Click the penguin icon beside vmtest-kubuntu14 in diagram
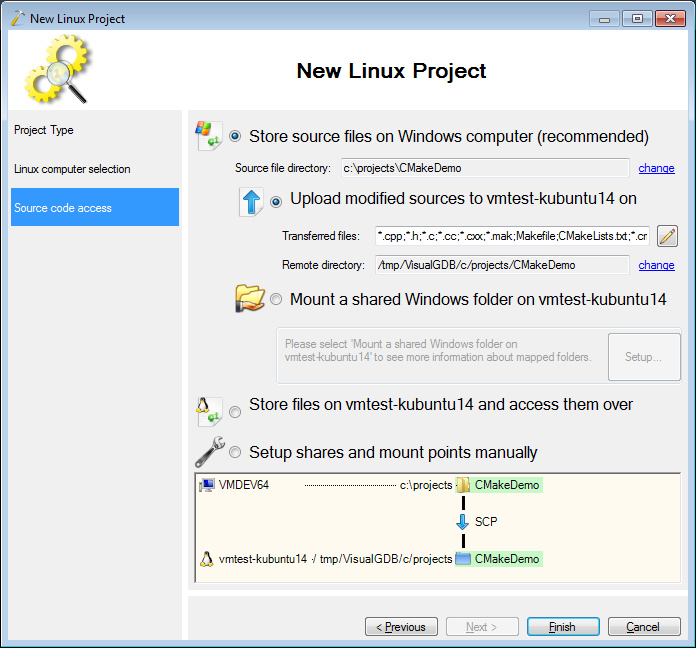Image resolution: width=696 pixels, height=648 pixels. pyautogui.click(x=206, y=559)
